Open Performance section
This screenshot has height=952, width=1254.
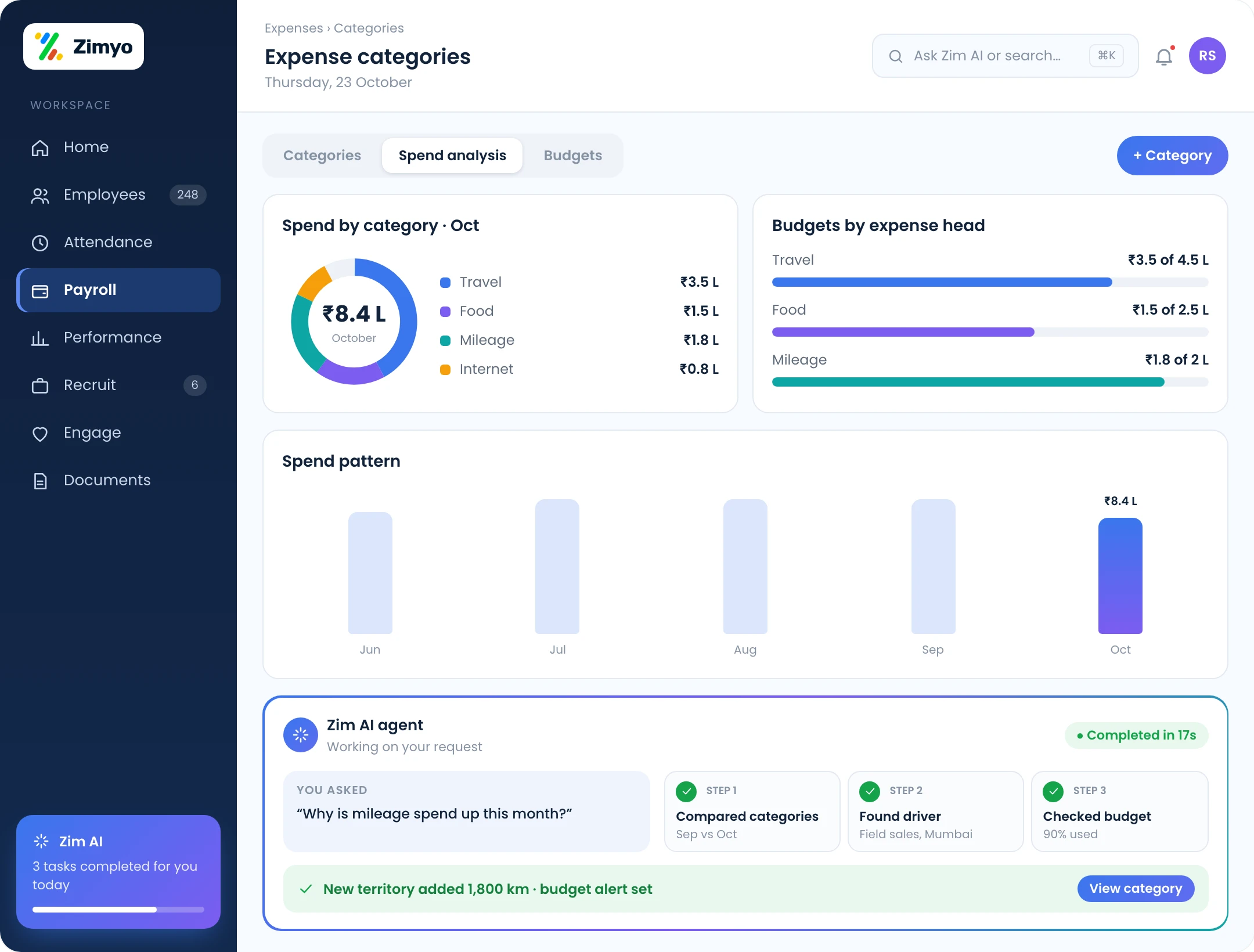point(118,338)
